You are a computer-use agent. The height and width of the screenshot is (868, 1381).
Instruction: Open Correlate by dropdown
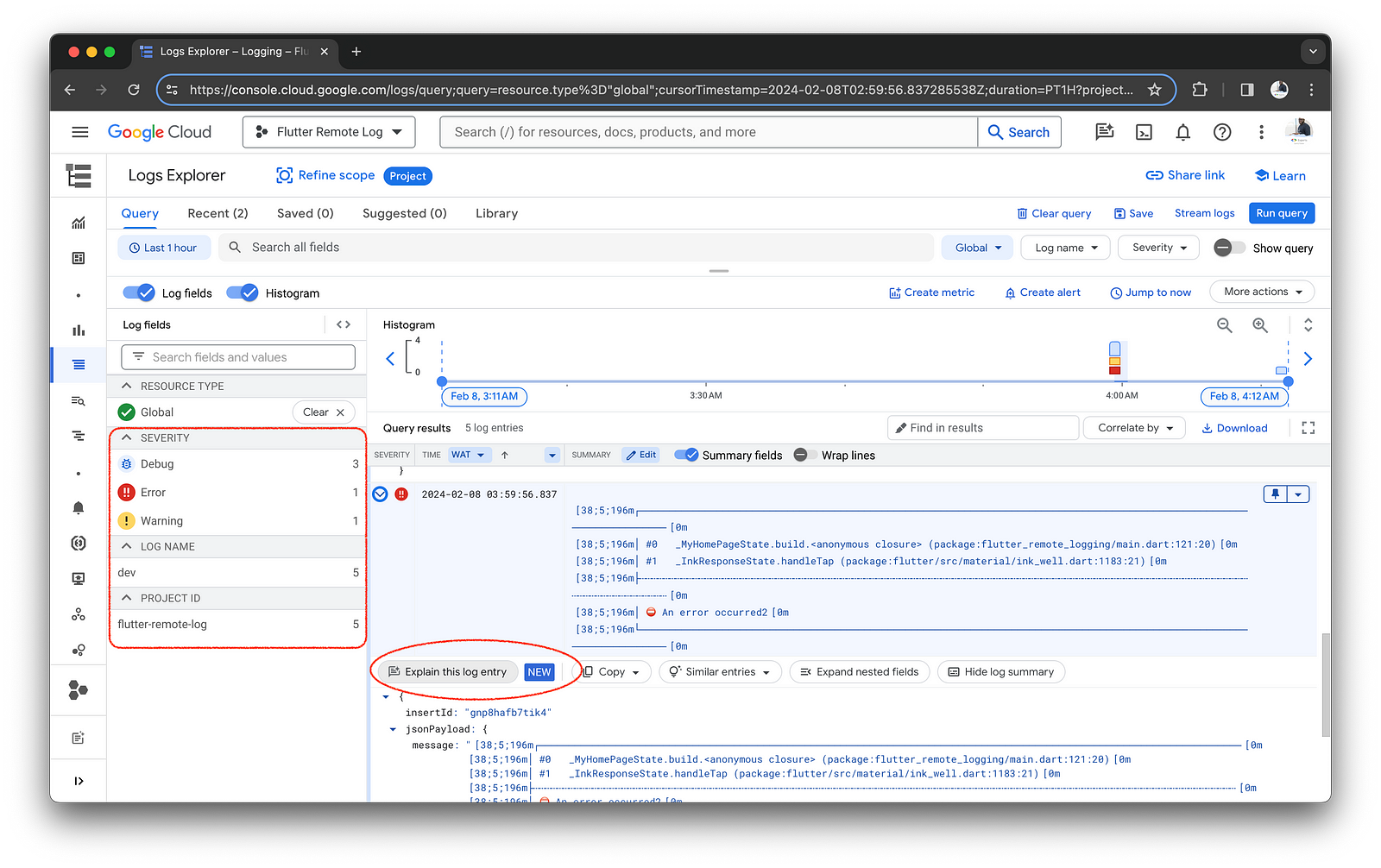[x=1135, y=428]
